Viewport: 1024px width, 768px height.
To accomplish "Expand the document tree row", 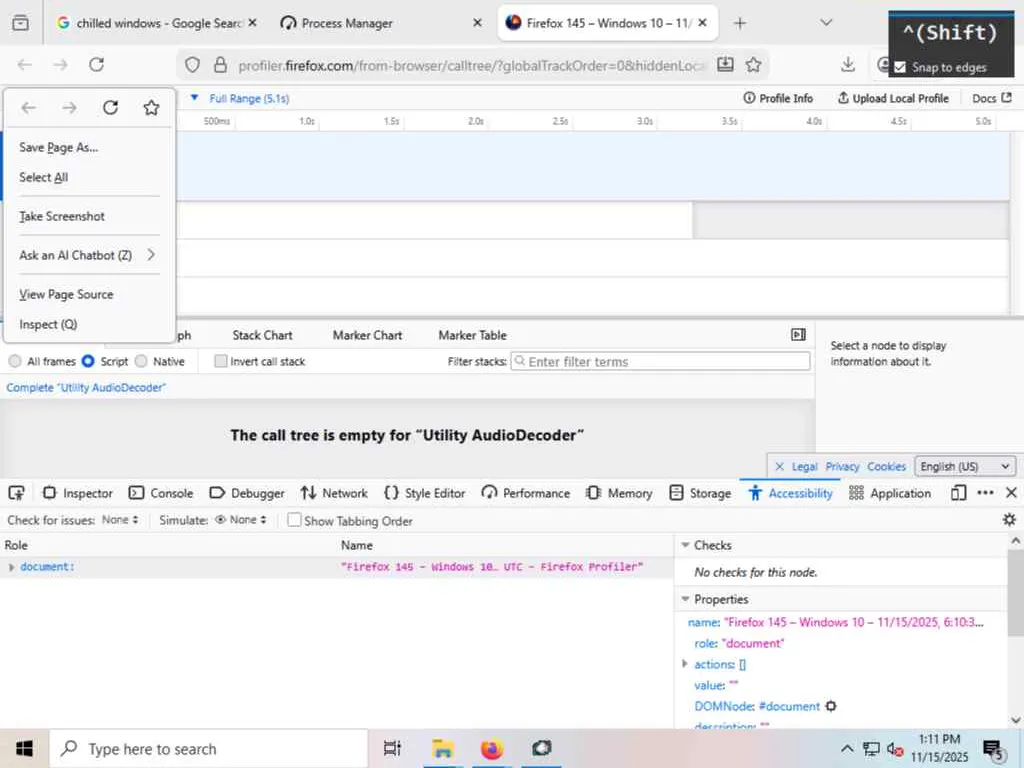I will tap(11, 567).
